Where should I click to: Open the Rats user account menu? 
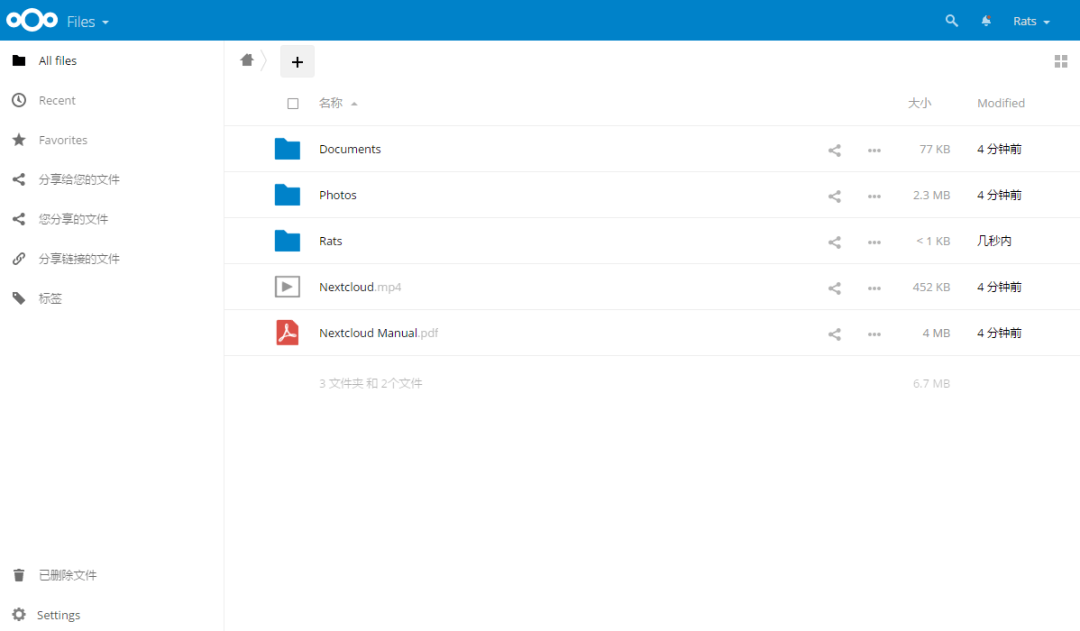pos(1031,20)
